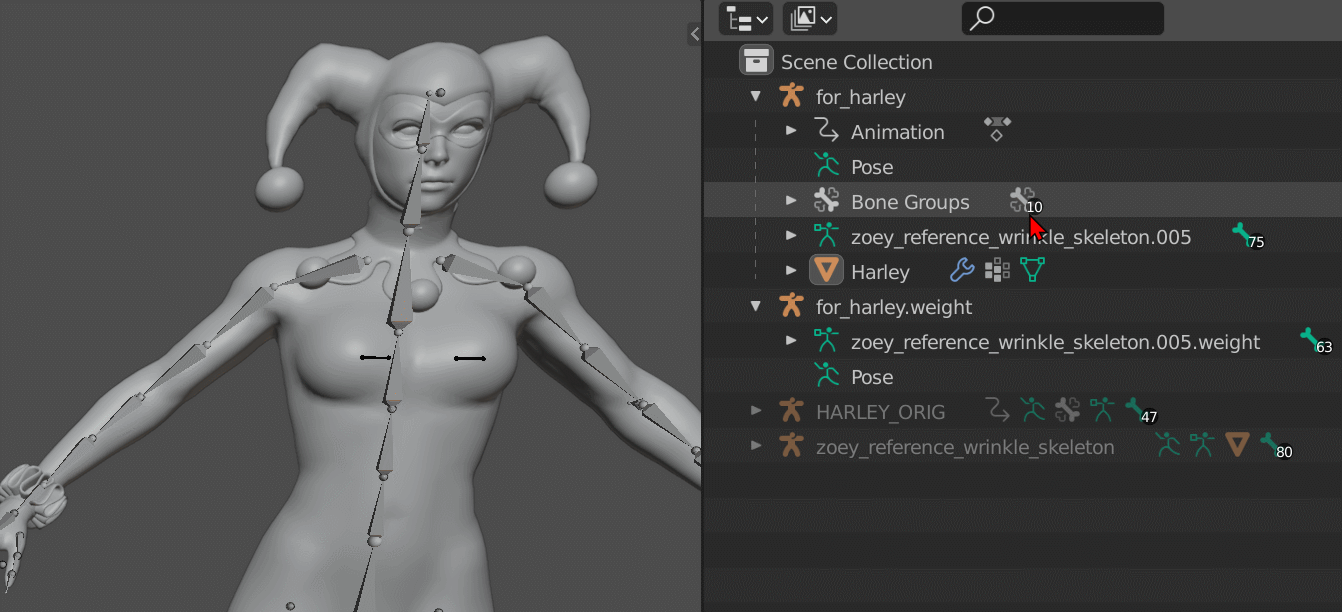Click the dimmed armature icon of HARLEY_ORIG
The width and height of the screenshot is (1342, 612).
pyautogui.click(x=791, y=410)
